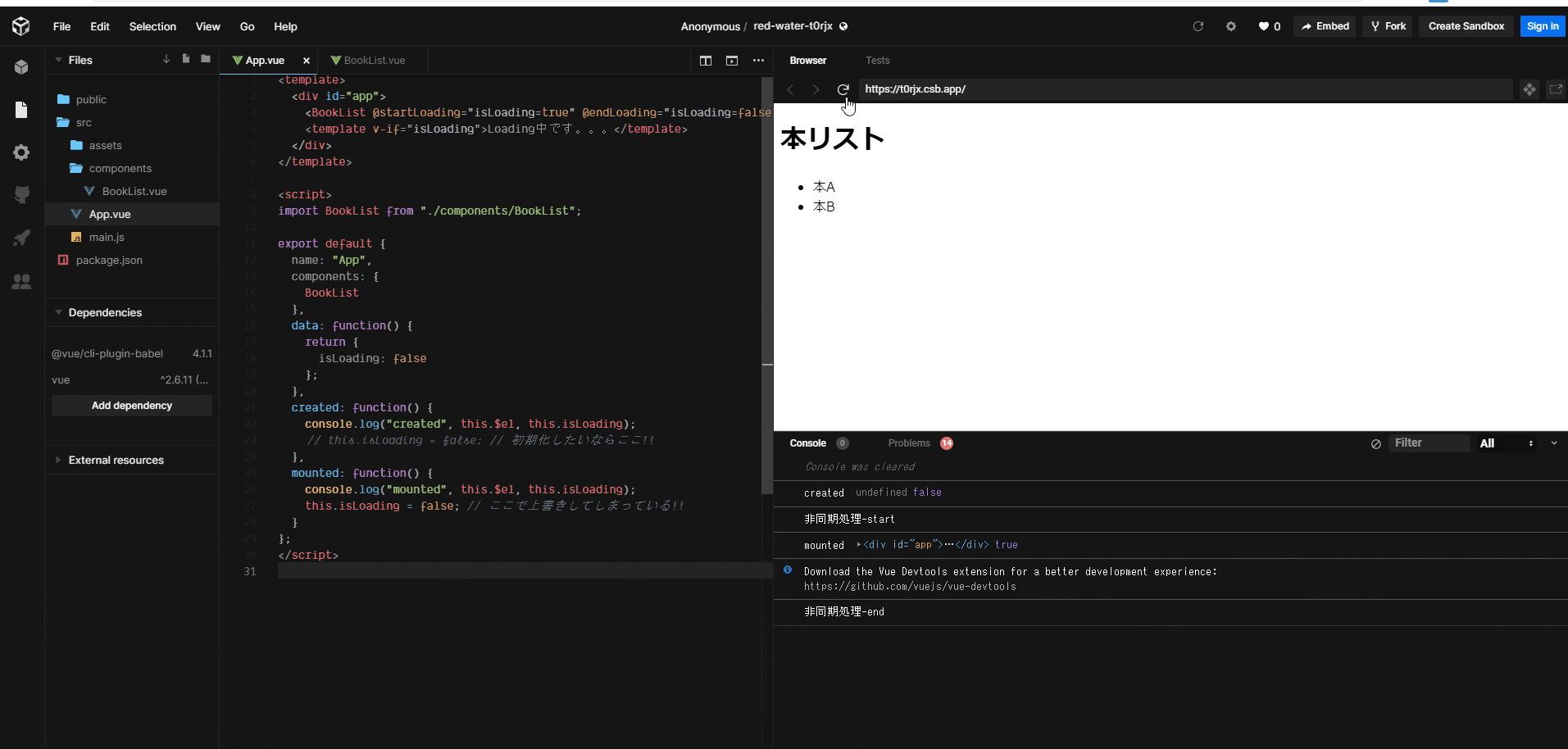Open the Deployment rocket panel
The height and width of the screenshot is (749, 1568).
(21, 238)
